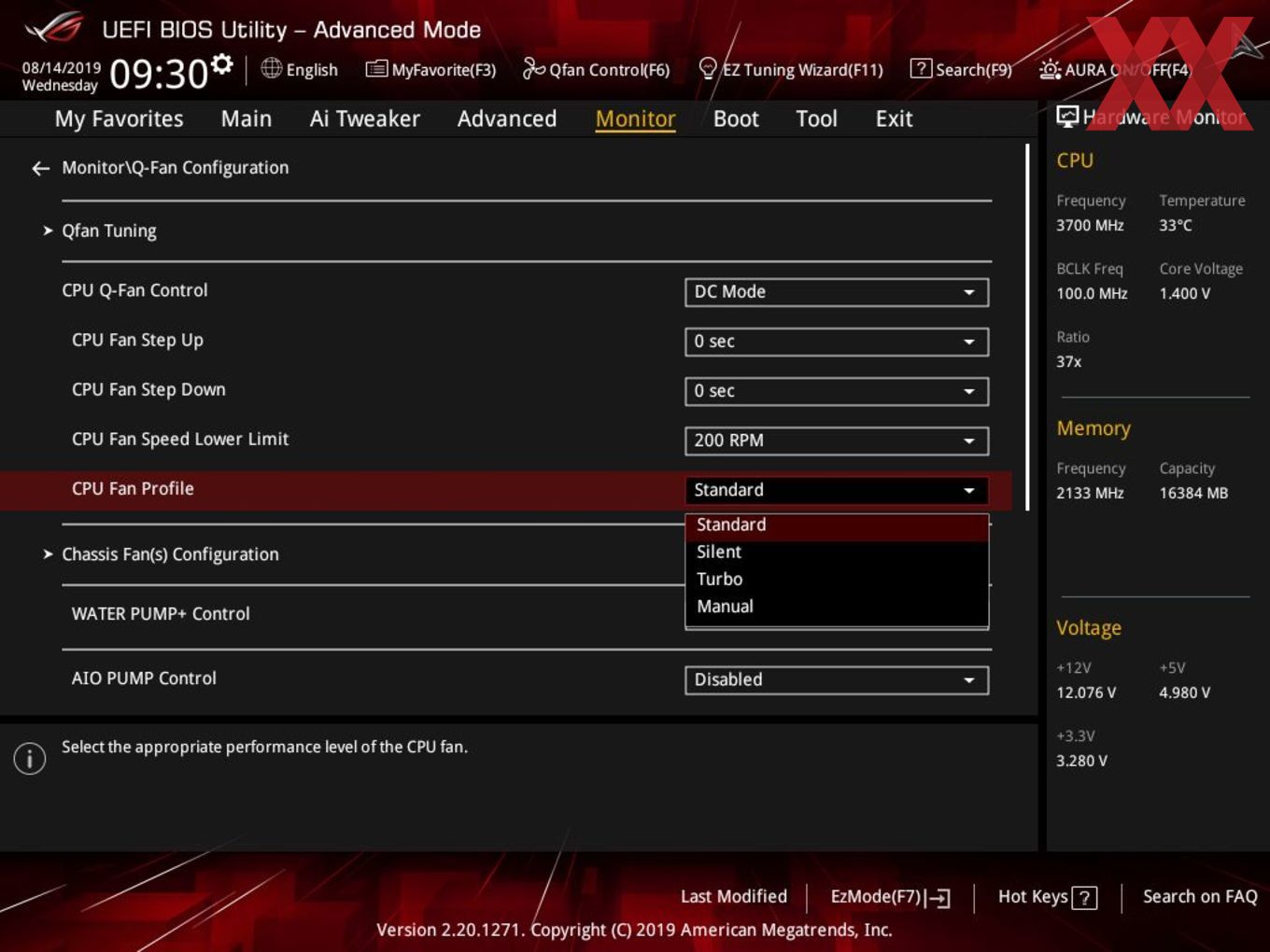
Task: Click the globe language icon
Action: point(271,68)
